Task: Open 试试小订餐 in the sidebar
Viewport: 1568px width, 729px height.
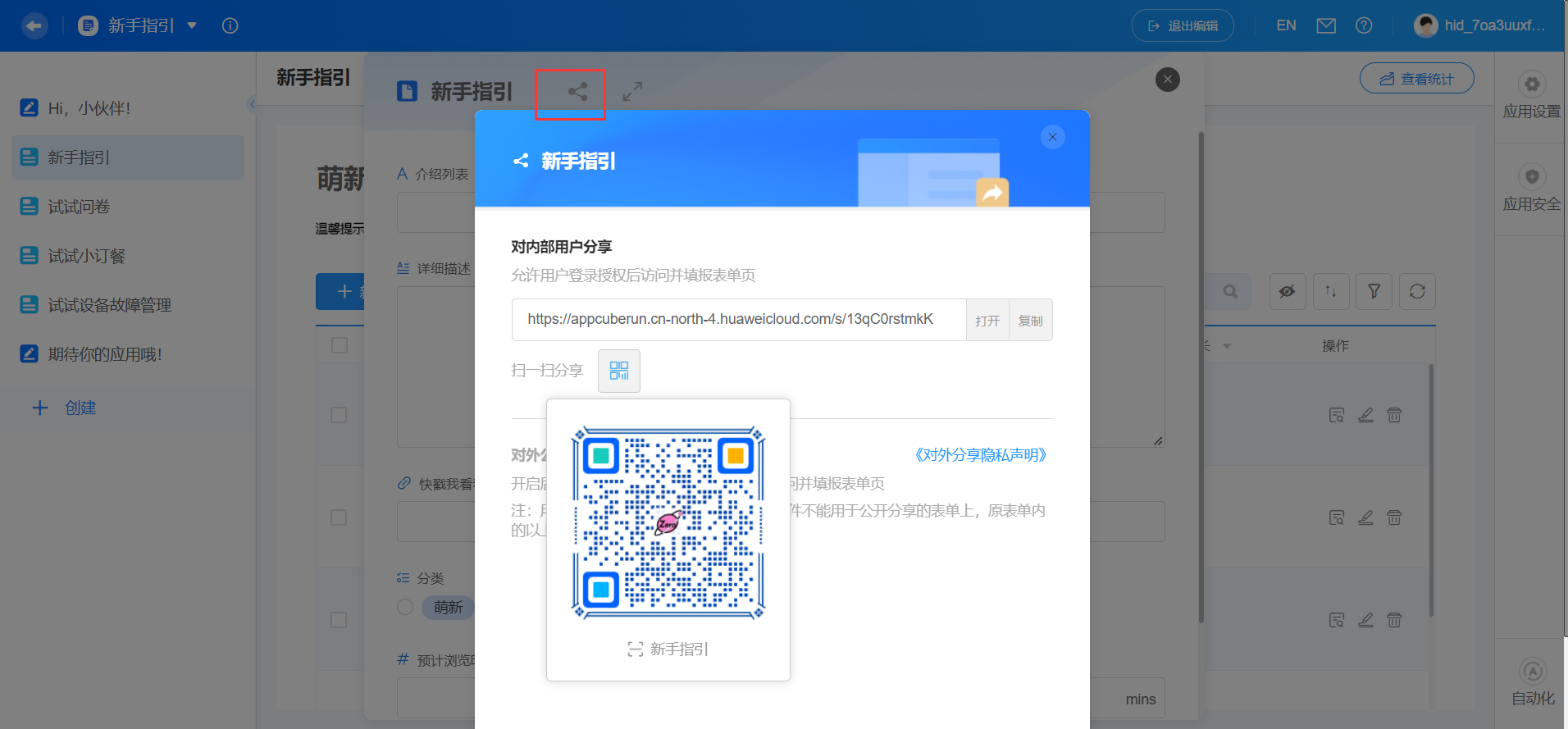Action: [x=128, y=256]
